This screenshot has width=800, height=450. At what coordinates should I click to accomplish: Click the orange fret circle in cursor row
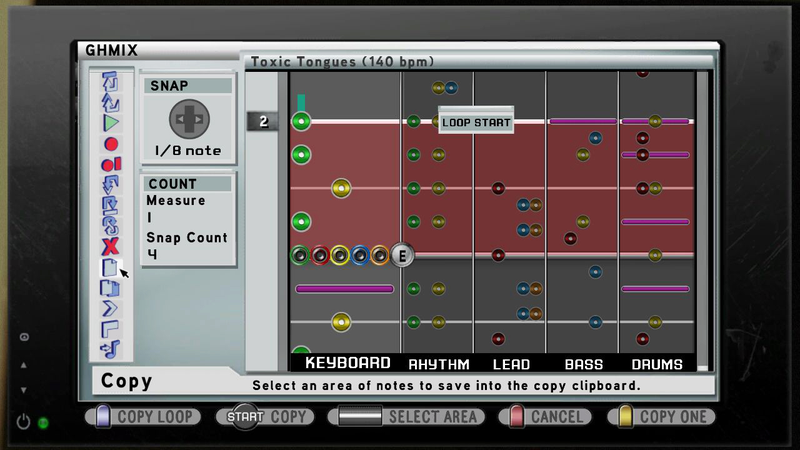pyautogui.click(x=380, y=255)
